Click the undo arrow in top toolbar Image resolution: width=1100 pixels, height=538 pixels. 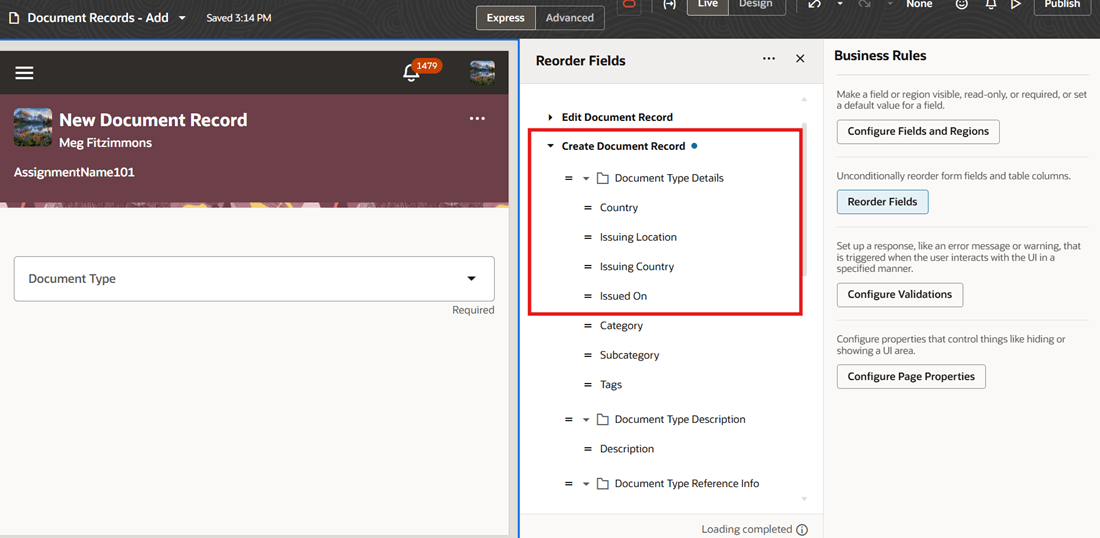pyautogui.click(x=814, y=4)
